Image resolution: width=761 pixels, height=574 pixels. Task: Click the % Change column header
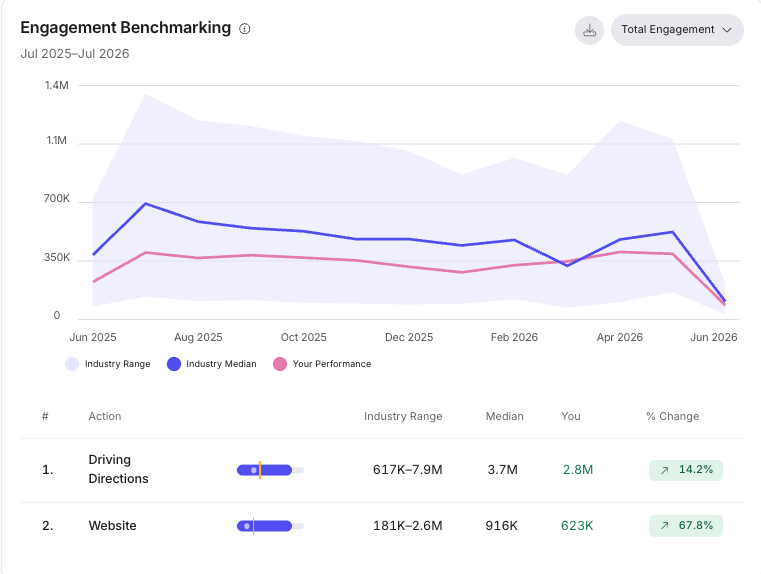673,416
